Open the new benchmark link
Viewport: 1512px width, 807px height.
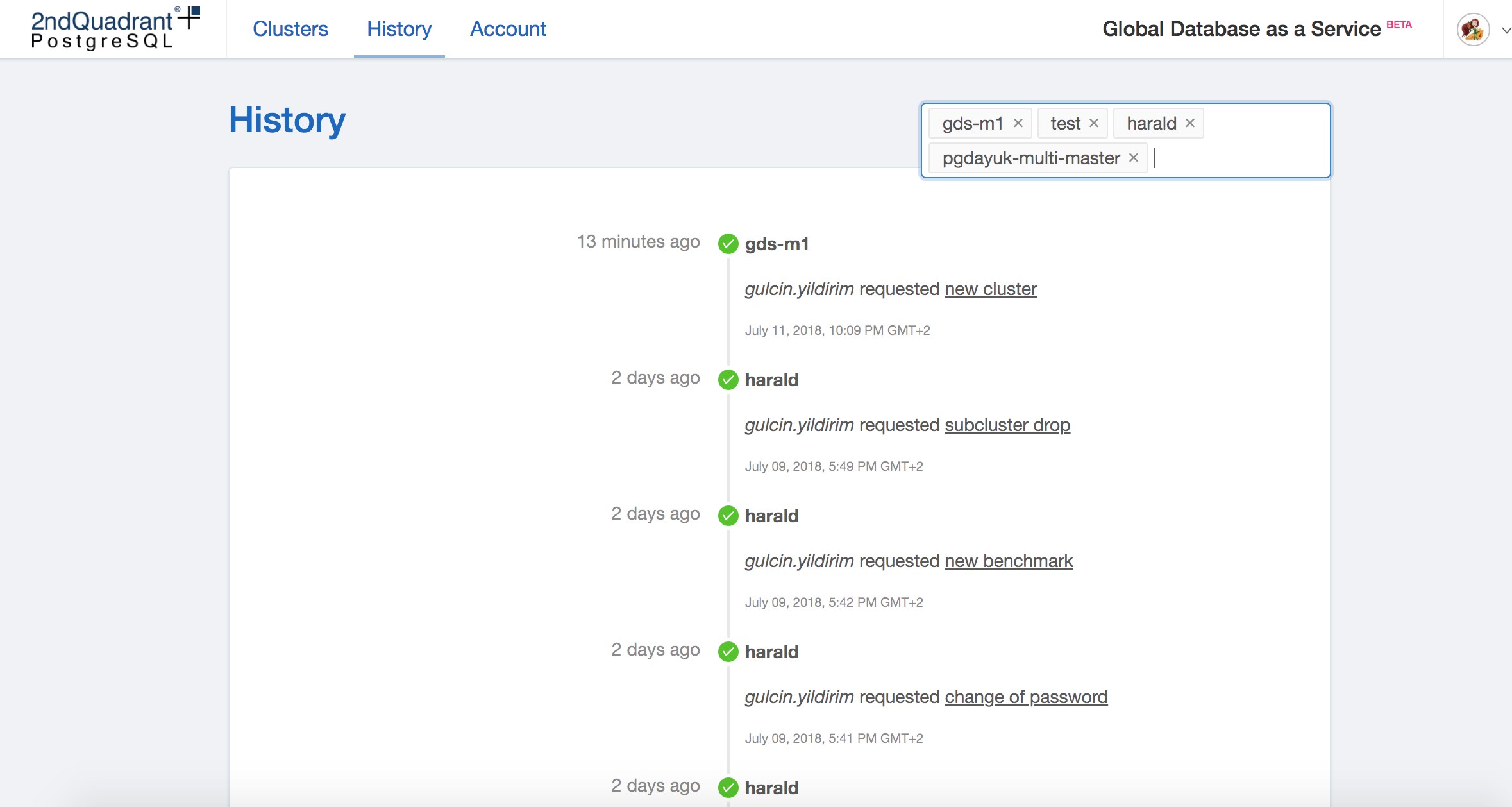coord(1008,561)
